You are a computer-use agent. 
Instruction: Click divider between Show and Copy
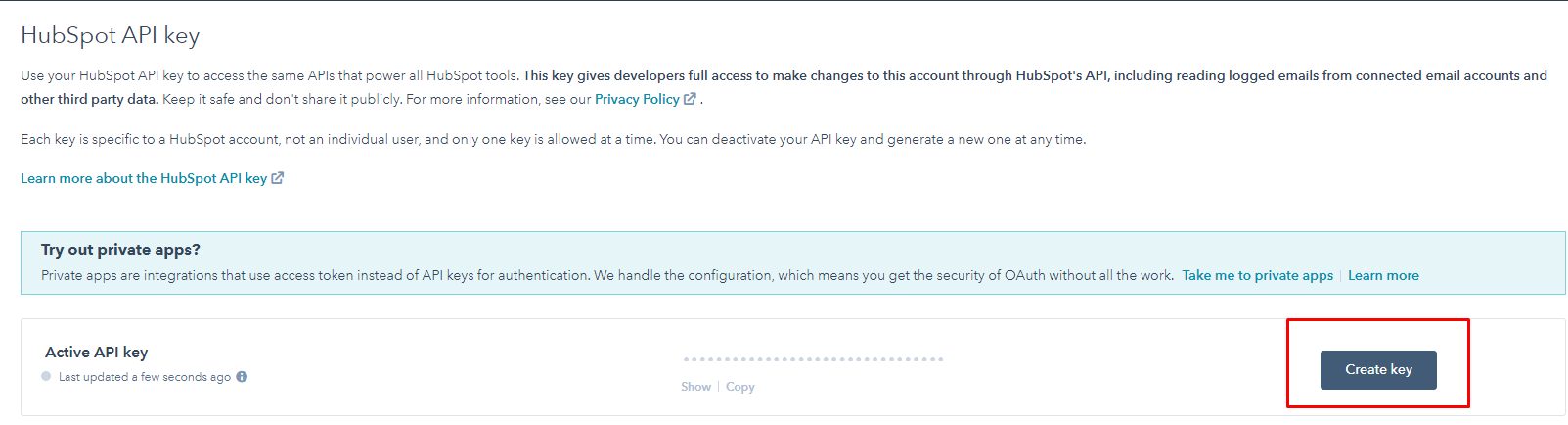719,387
